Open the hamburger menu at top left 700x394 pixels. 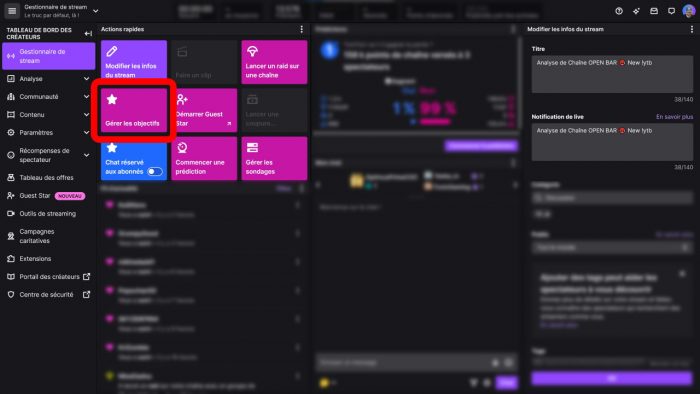point(12,11)
